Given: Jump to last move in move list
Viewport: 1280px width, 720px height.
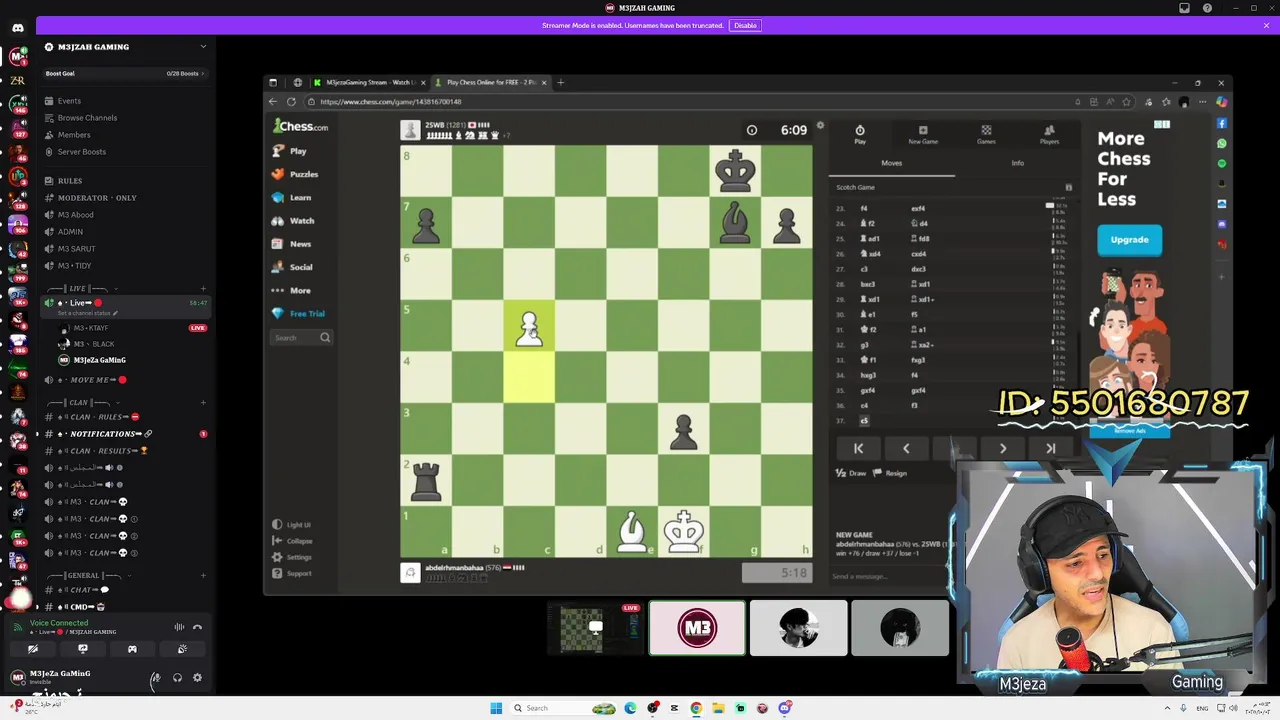Looking at the screenshot, I should [x=1050, y=449].
